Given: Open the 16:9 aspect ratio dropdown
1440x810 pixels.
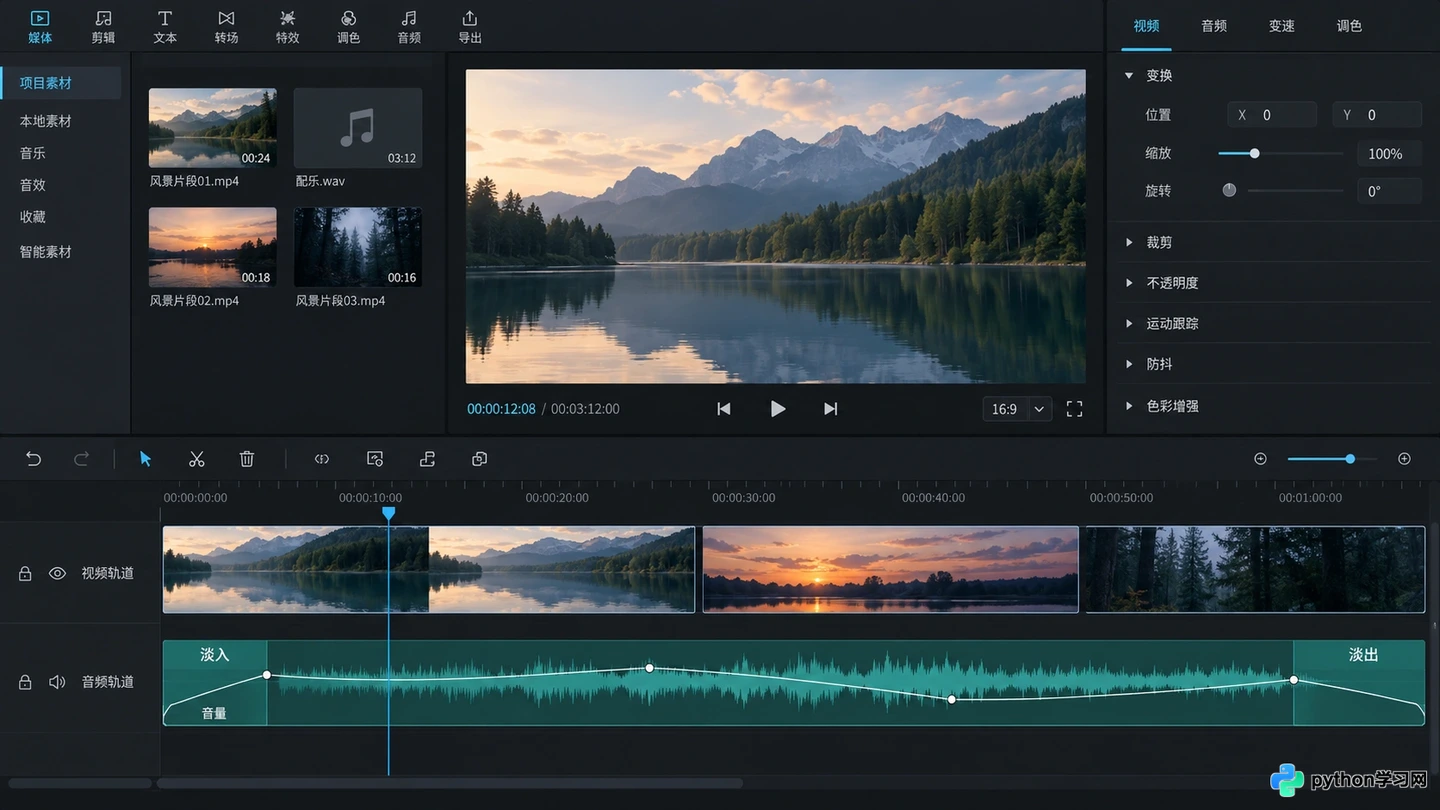Looking at the screenshot, I should click(1017, 409).
